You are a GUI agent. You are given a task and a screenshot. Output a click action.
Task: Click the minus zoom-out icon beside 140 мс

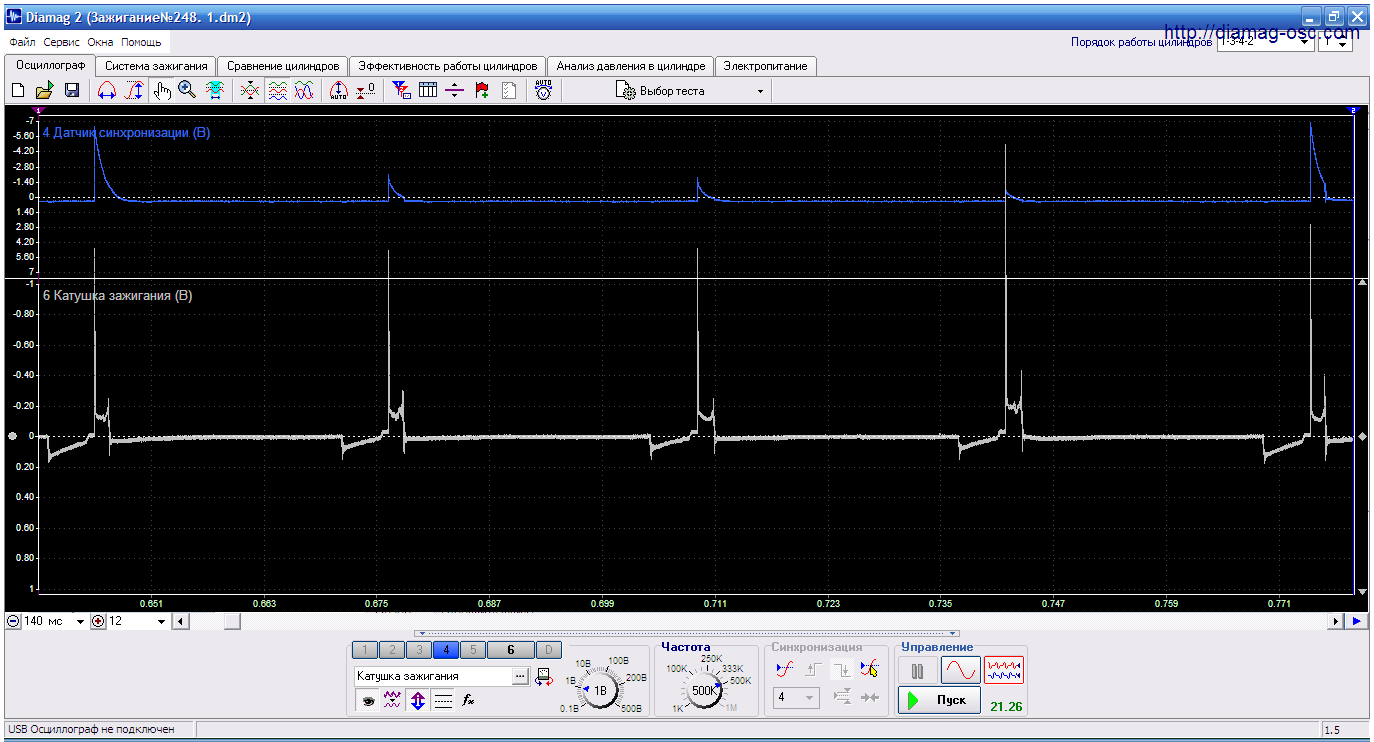(13, 622)
